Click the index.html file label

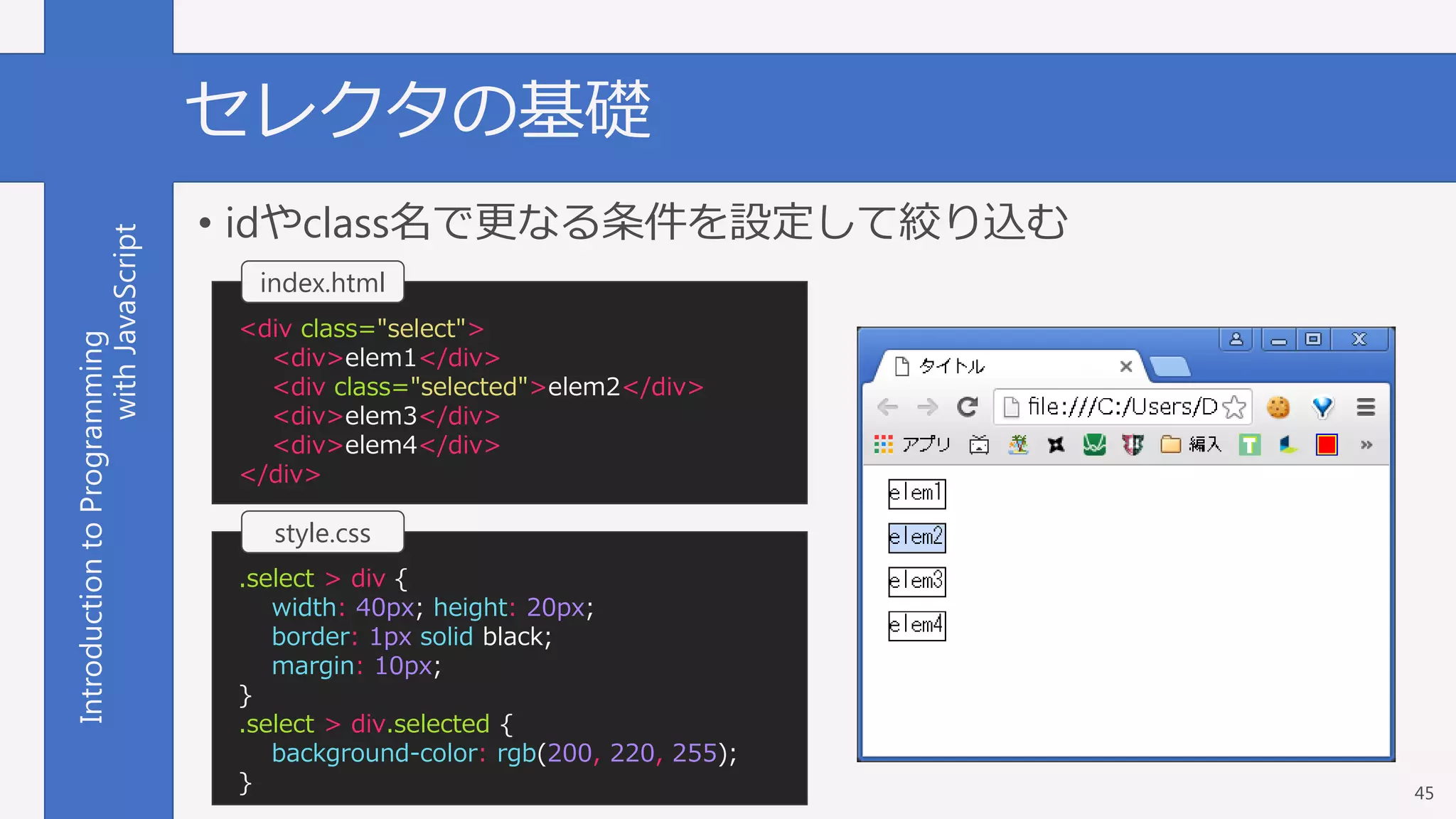pos(323,282)
